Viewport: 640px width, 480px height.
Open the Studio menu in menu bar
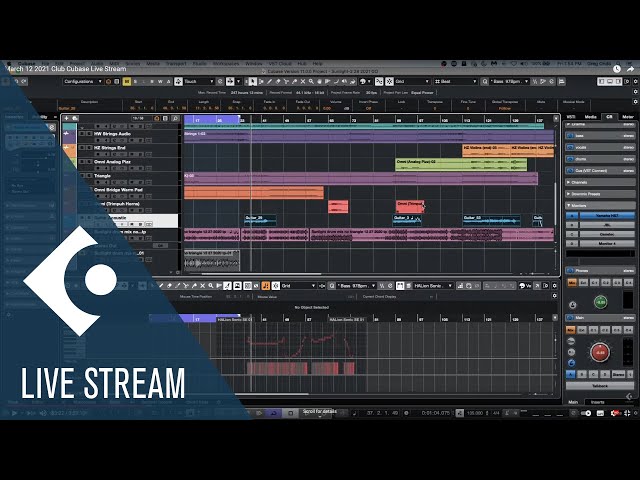(200, 64)
